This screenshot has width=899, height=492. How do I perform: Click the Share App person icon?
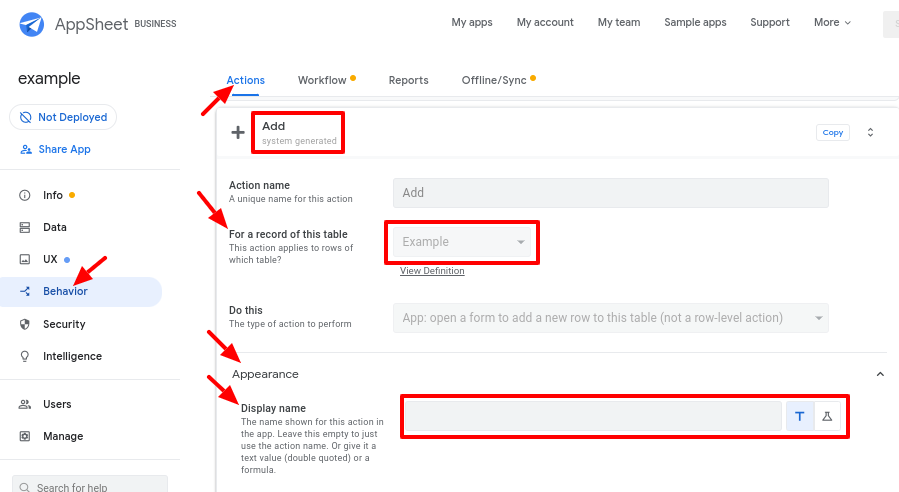pos(26,150)
